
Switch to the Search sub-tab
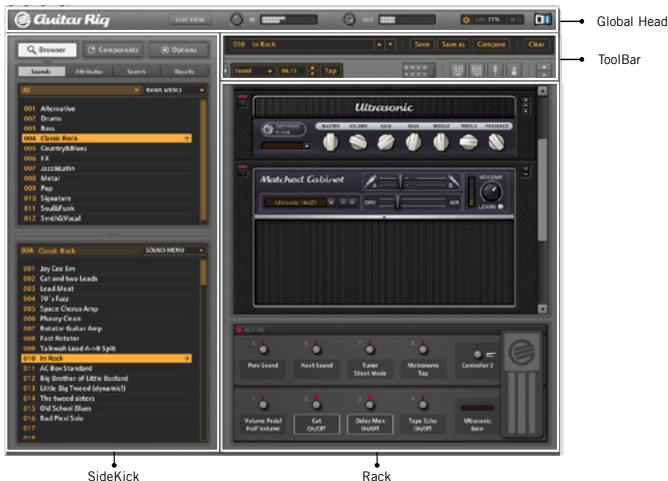137,71
